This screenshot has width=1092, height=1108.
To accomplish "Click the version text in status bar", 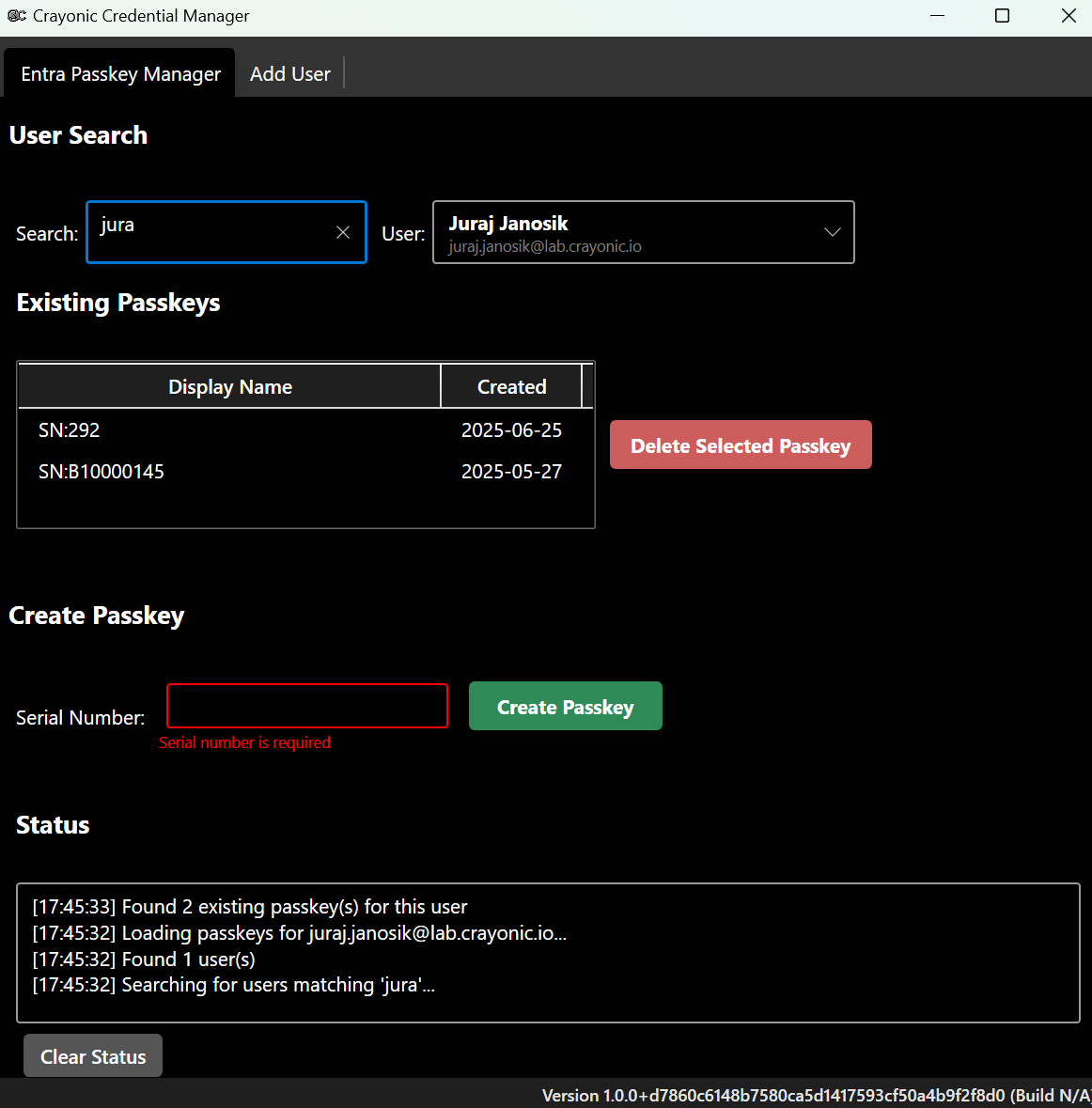I will (x=815, y=1095).
